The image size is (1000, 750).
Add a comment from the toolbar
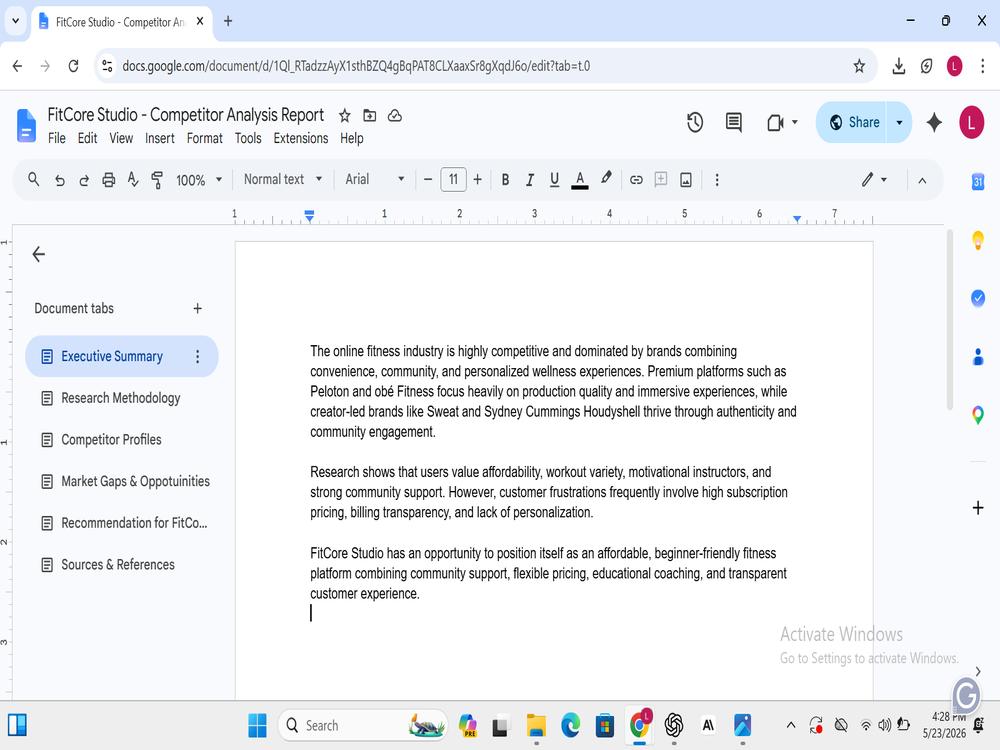click(661, 179)
